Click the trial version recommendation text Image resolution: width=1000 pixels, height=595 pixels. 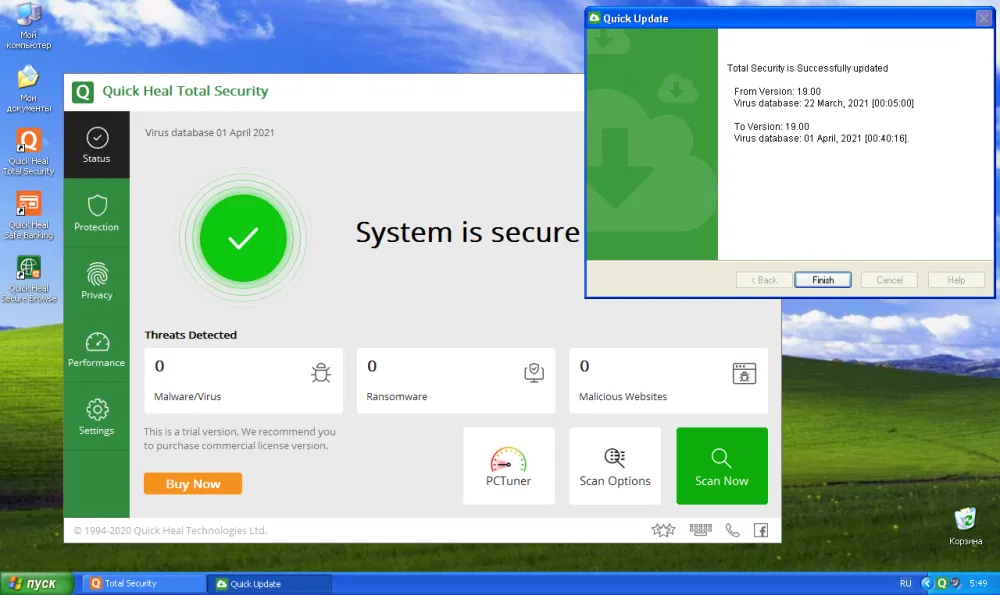[x=240, y=439]
